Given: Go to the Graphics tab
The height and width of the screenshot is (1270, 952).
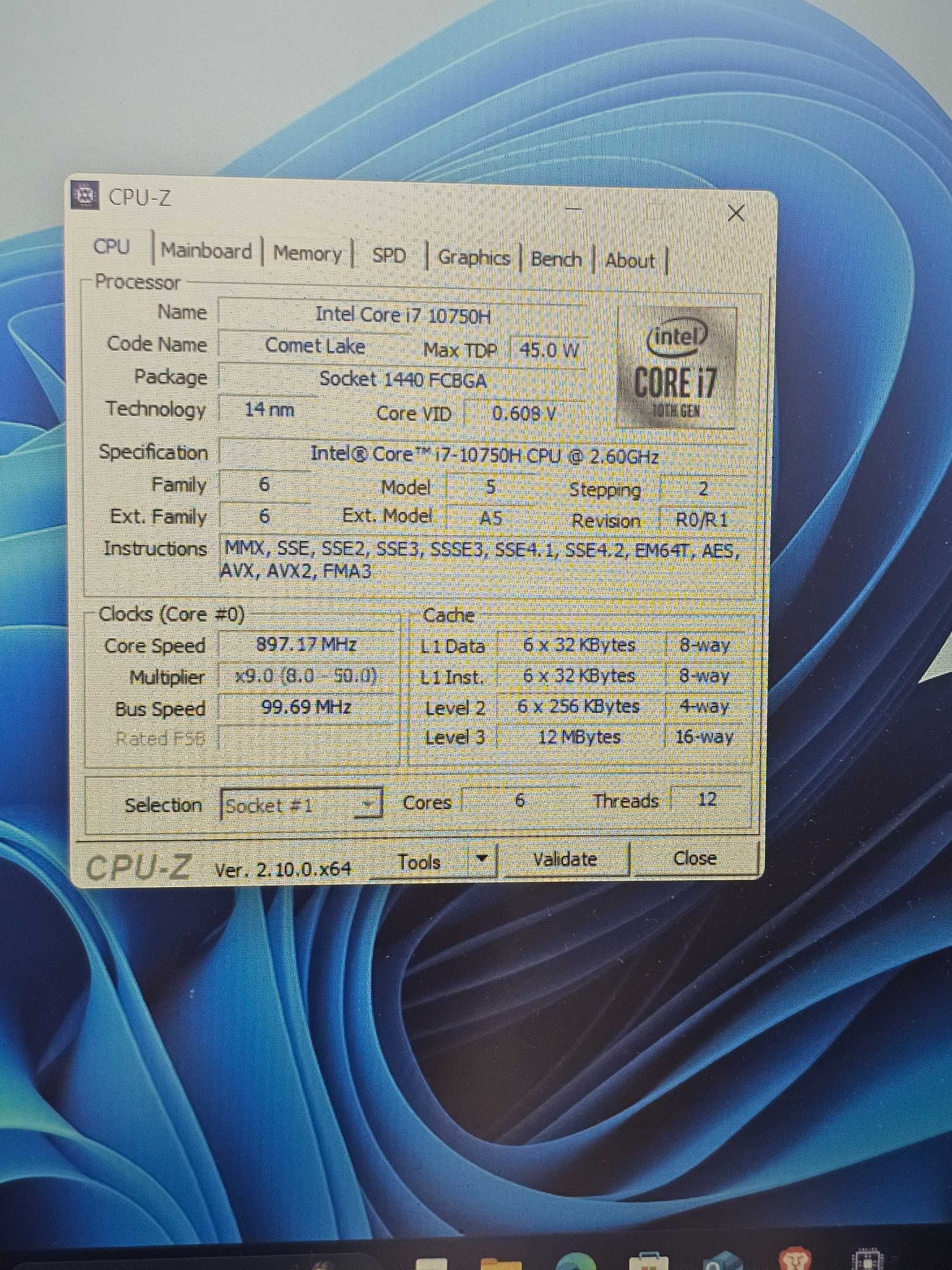Looking at the screenshot, I should coord(474,258).
